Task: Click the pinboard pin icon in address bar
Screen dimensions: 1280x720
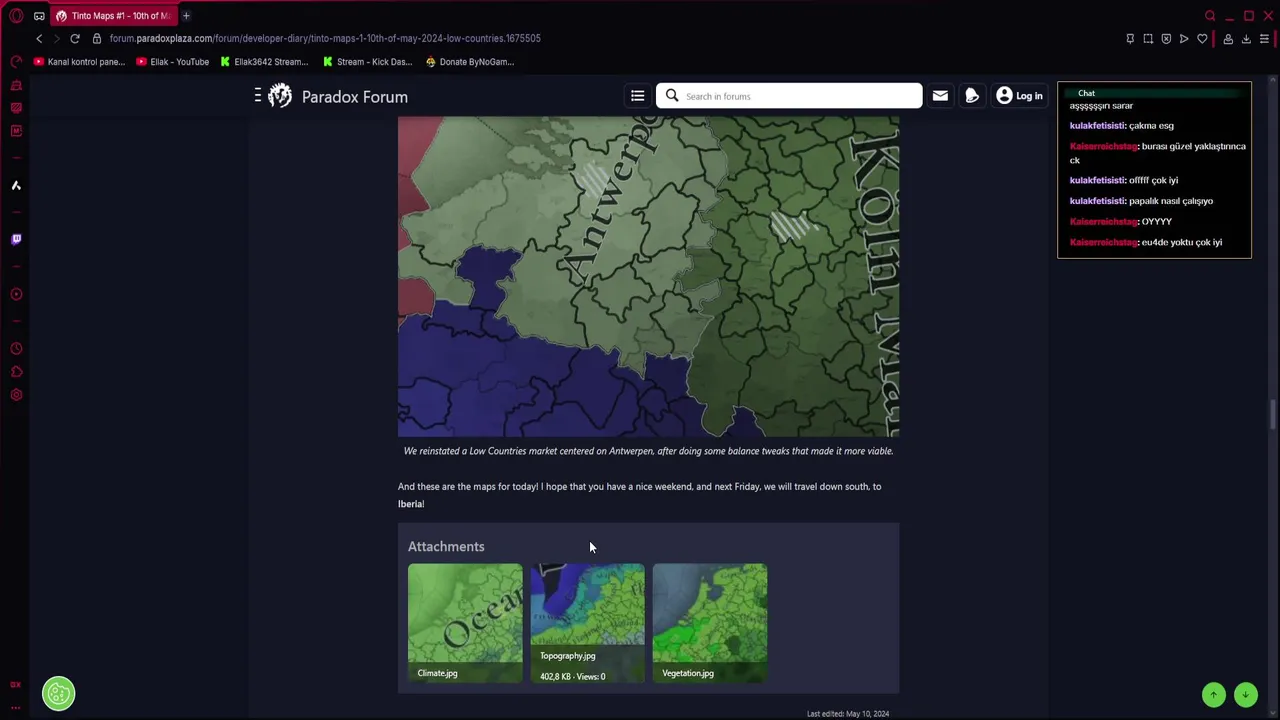Action: 1130,39
